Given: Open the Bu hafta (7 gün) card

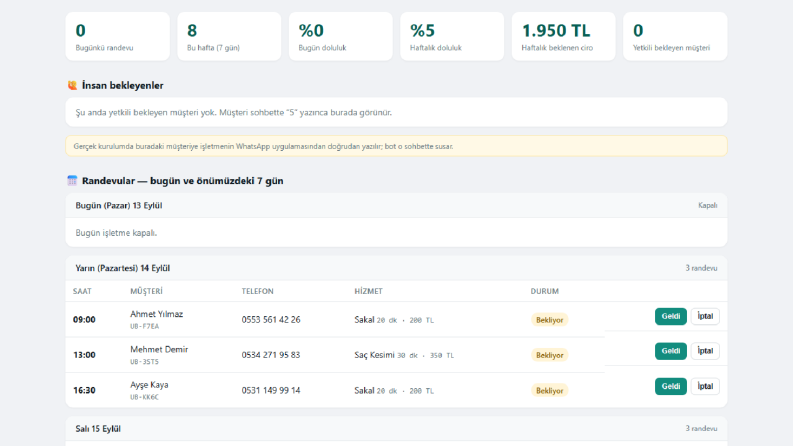Looking at the screenshot, I should [x=229, y=36].
